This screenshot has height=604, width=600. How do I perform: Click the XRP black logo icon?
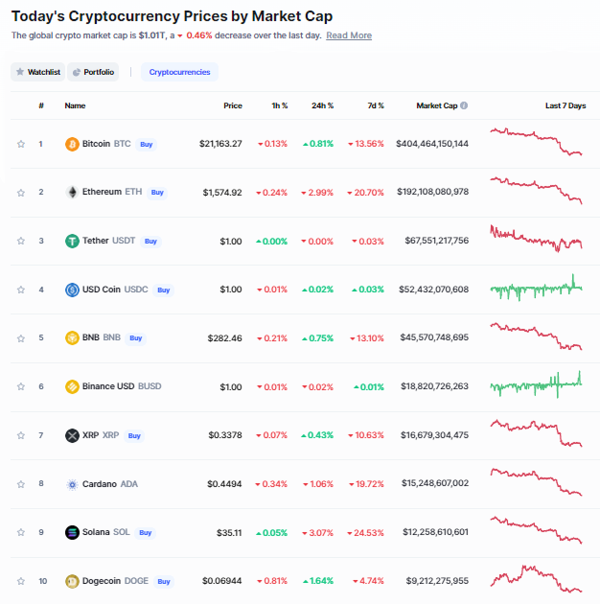tap(72, 435)
